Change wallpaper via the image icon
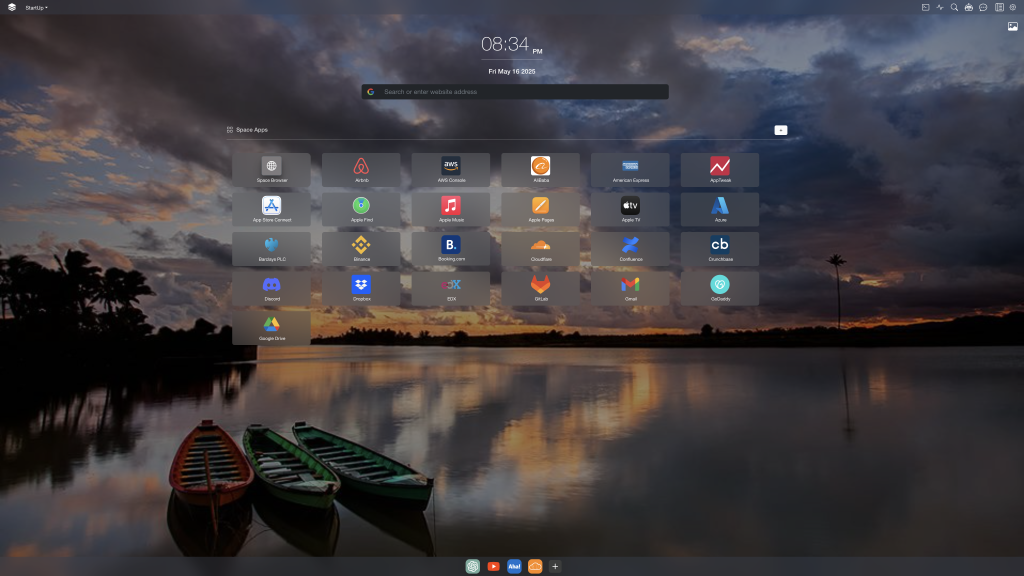 click(1012, 27)
